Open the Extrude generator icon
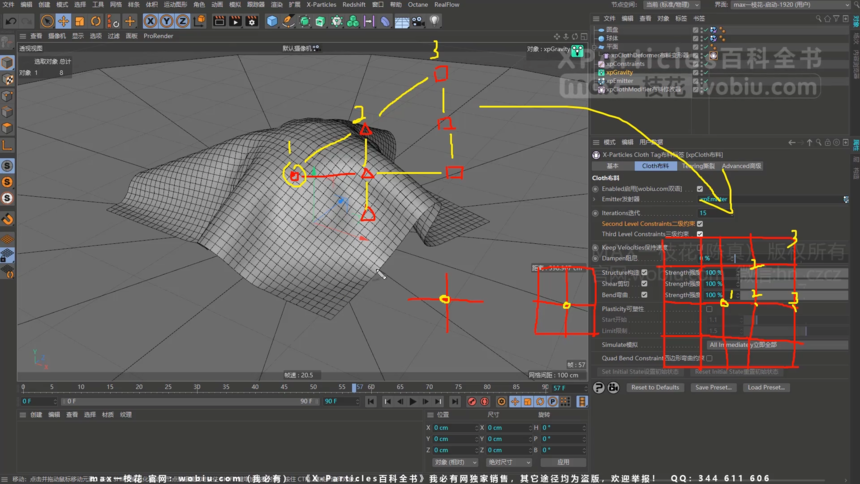The image size is (860, 484). (320, 21)
